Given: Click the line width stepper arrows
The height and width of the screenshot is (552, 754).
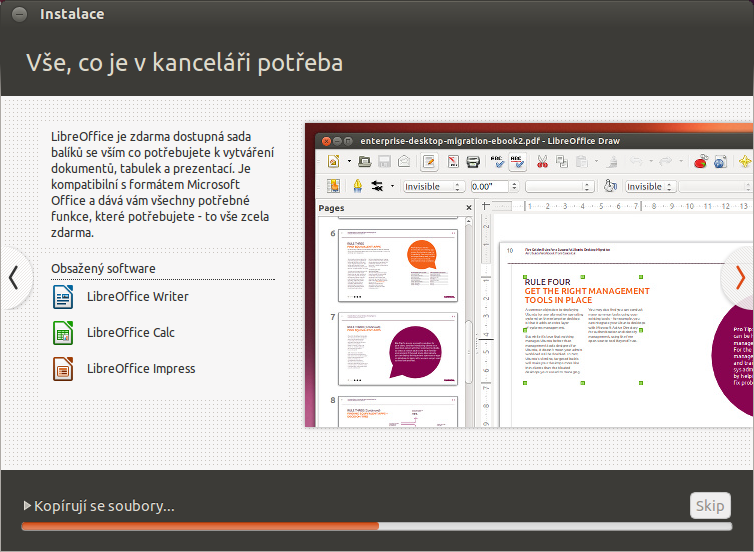Looking at the screenshot, I should [514, 187].
